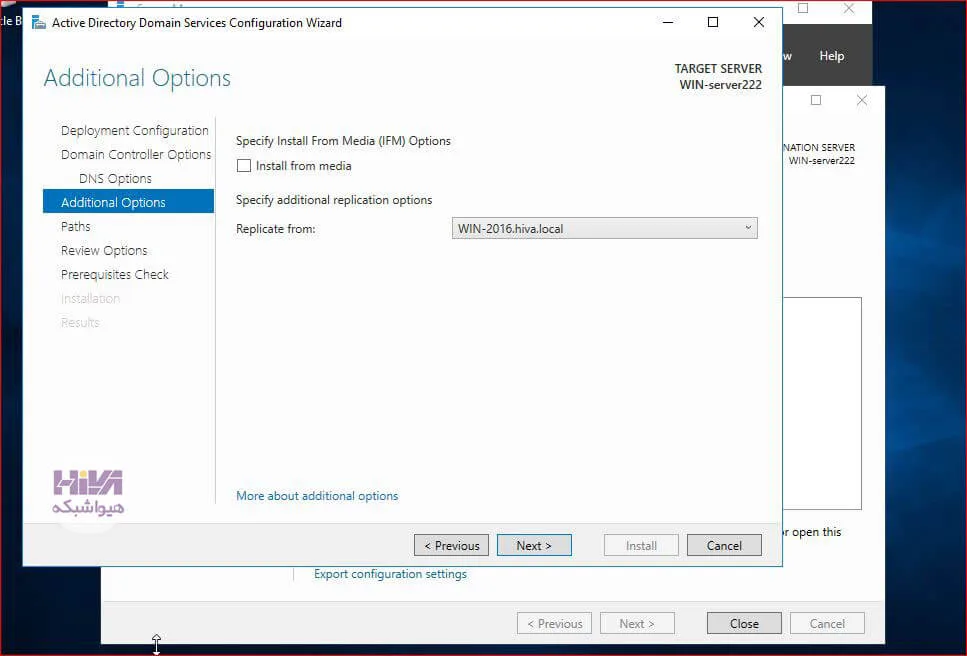Click the AD DS wizard title icon
This screenshot has height=656, width=967.
tap(38, 23)
